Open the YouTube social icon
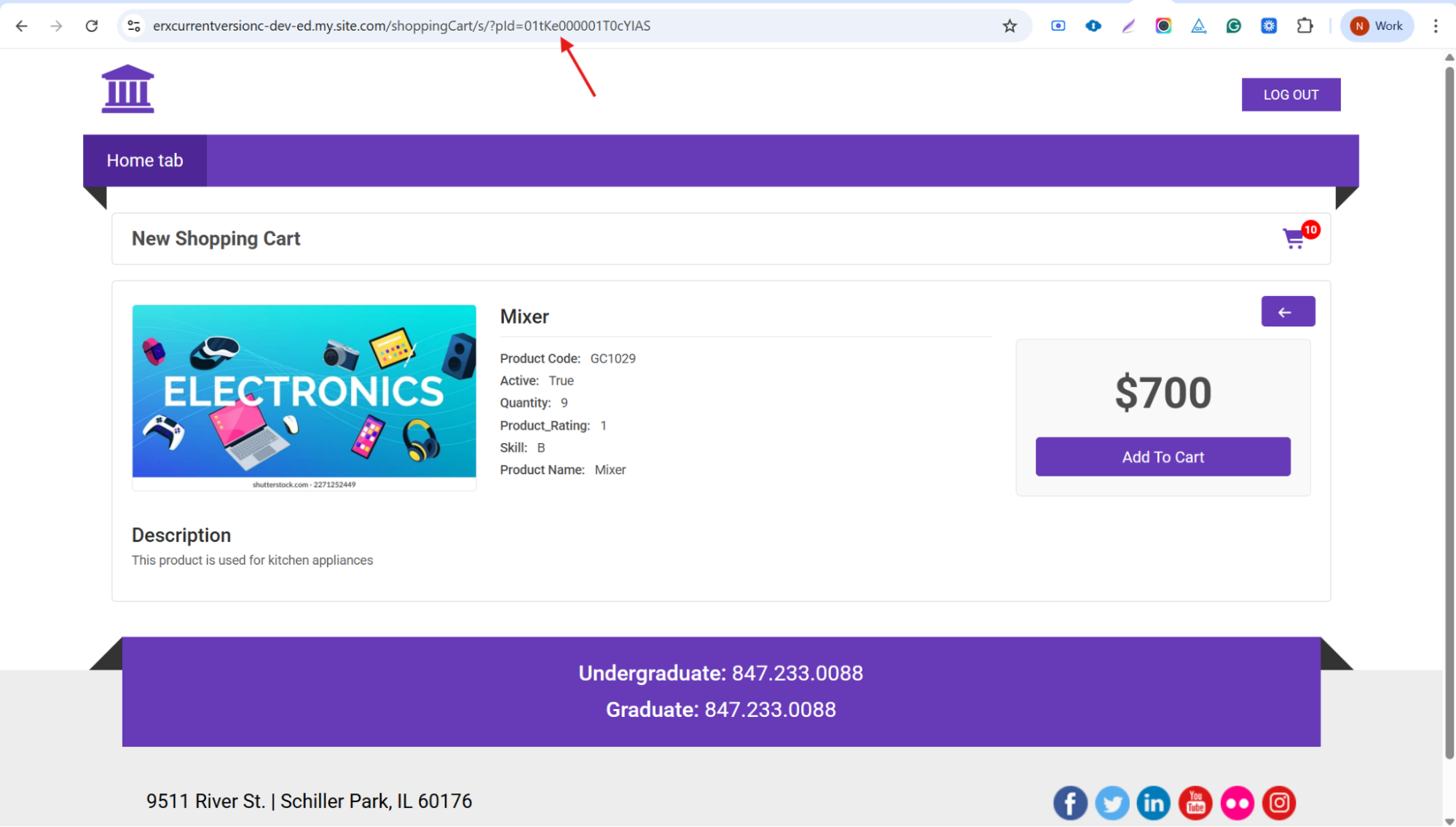The height and width of the screenshot is (827, 1456). [1195, 803]
